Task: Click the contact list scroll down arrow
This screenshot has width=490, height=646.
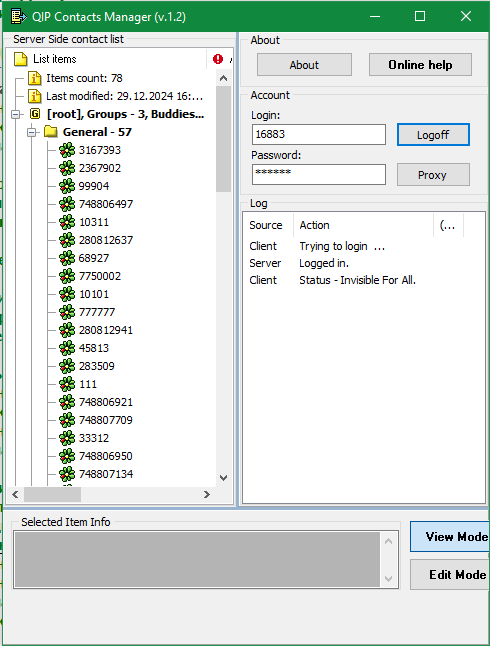Action: point(223,478)
